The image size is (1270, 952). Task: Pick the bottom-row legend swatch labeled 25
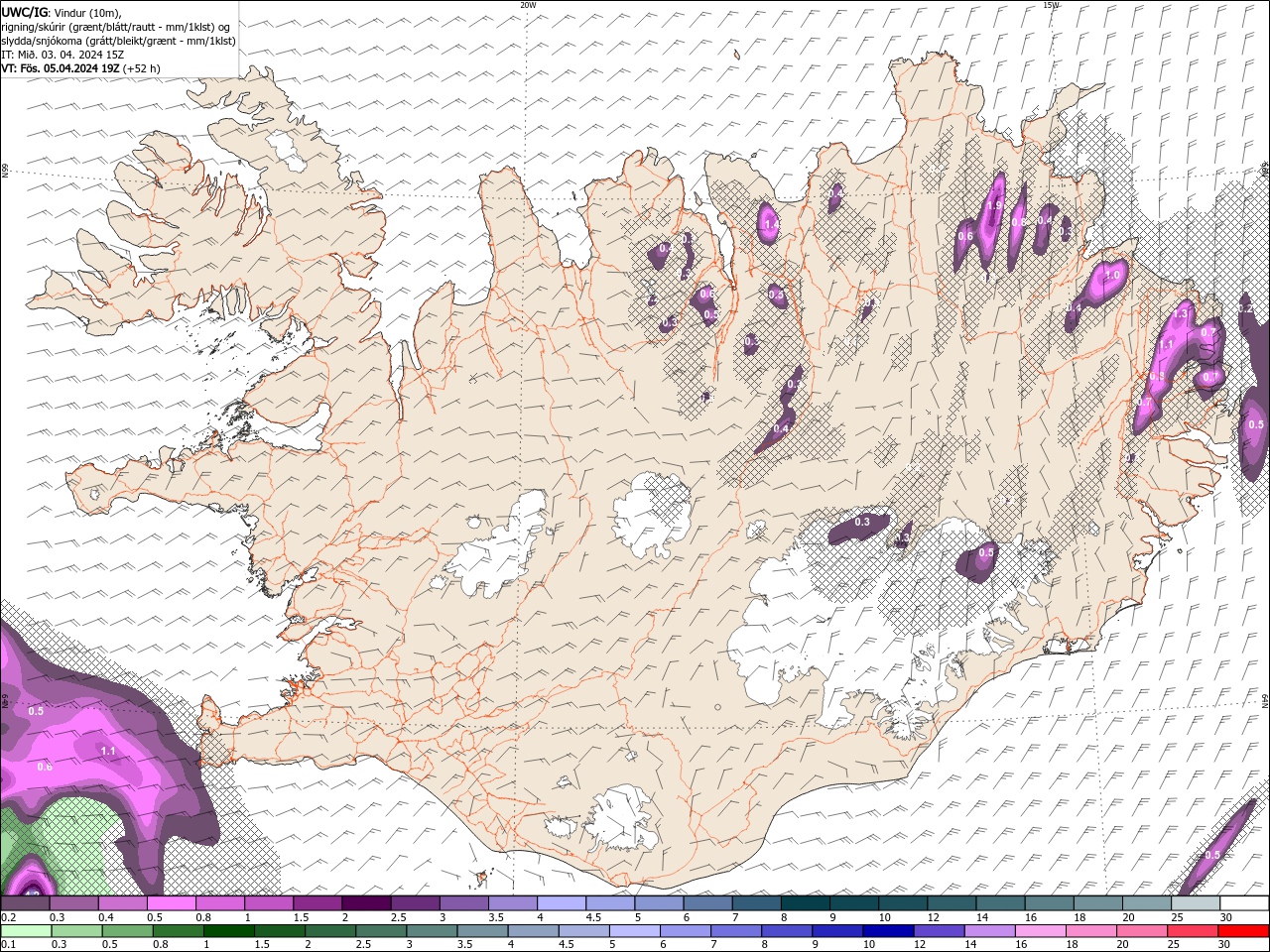coord(1193,931)
